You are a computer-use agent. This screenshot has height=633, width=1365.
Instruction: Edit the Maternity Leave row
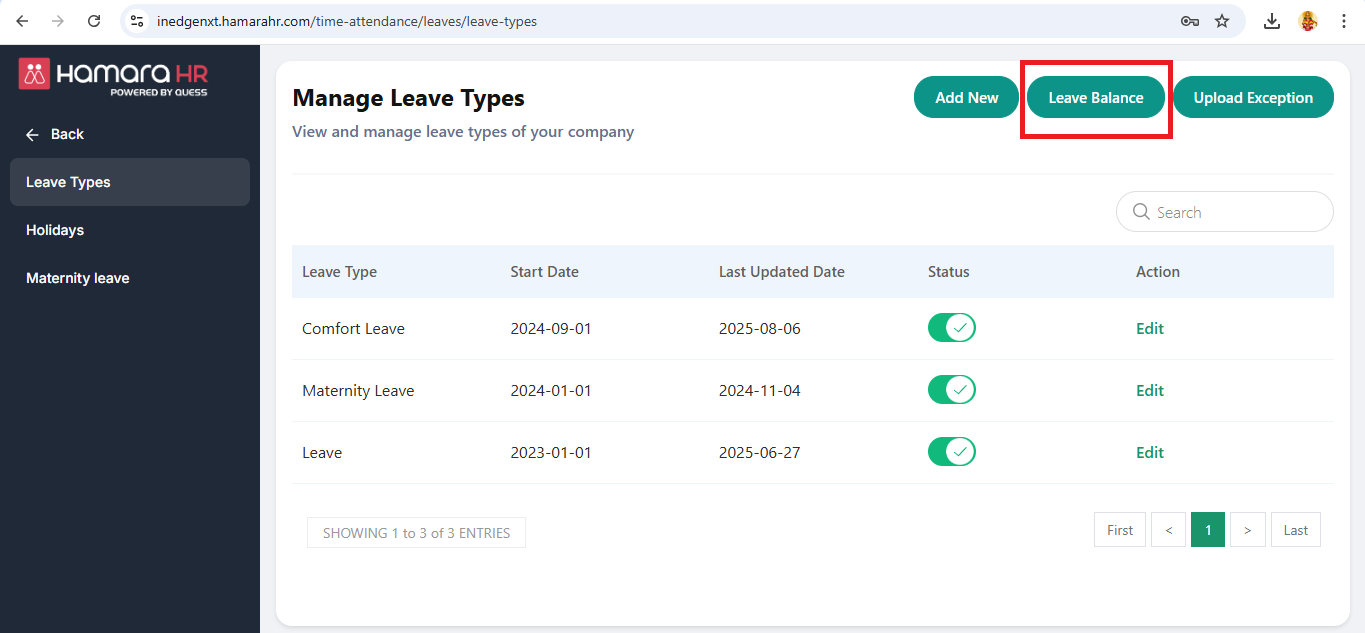(1149, 390)
